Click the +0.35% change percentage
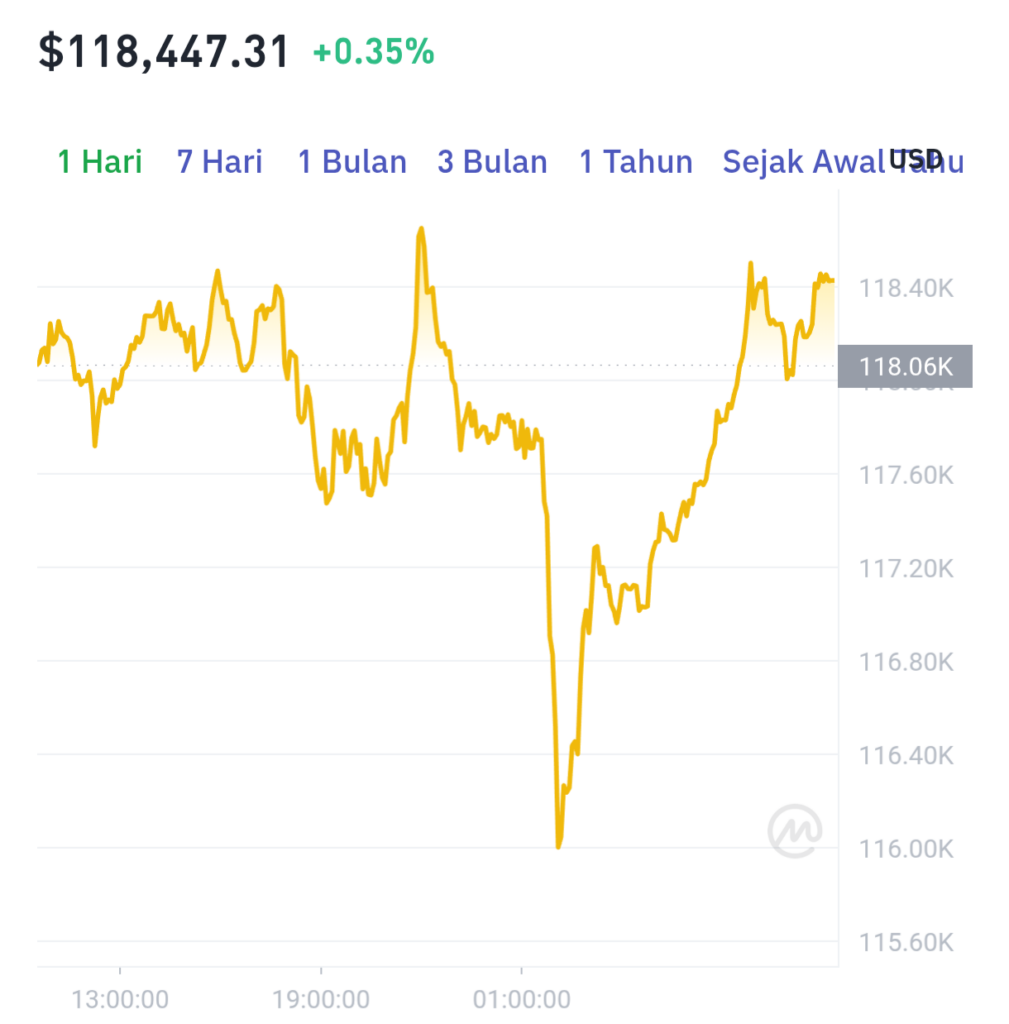 pos(374,52)
